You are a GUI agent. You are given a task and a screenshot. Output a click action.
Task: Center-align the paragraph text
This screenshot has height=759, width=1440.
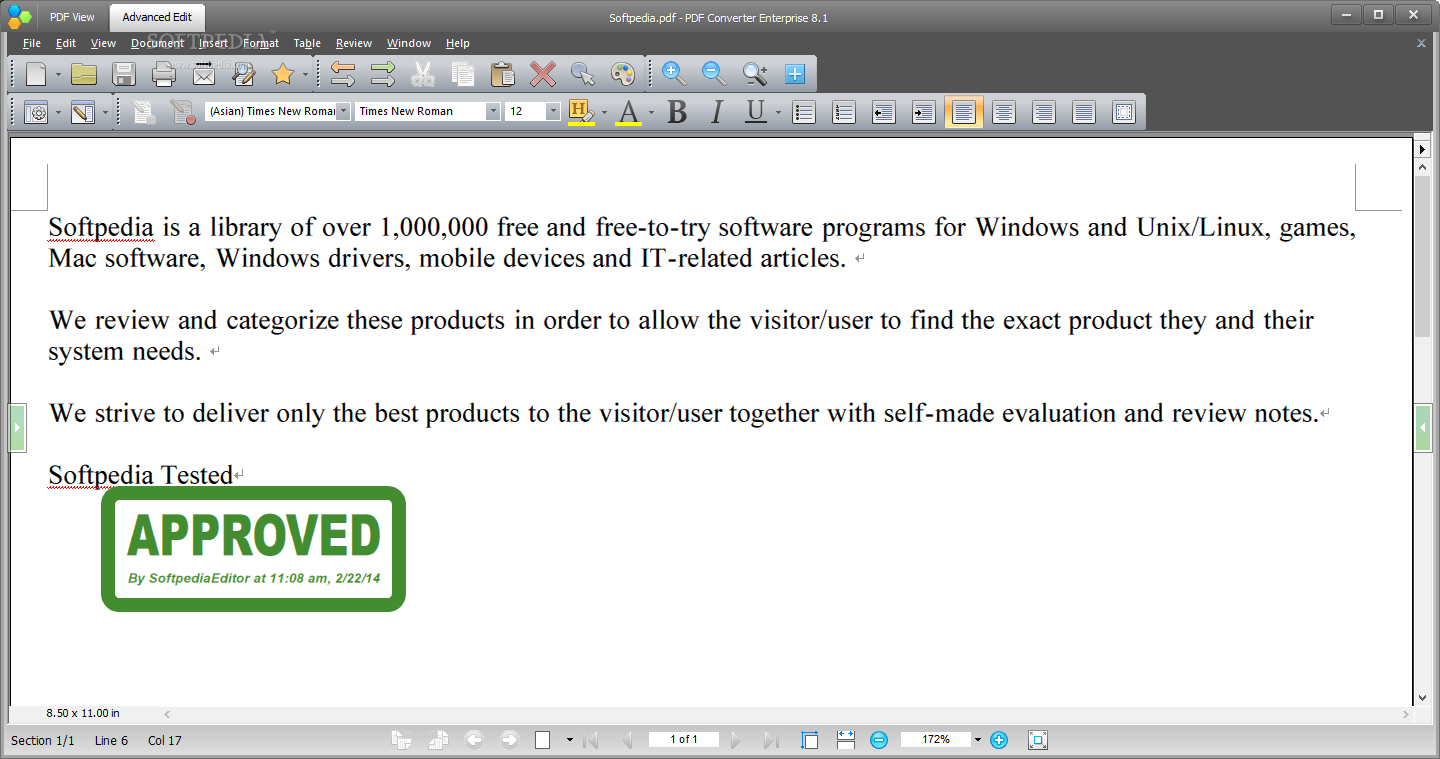[1004, 112]
